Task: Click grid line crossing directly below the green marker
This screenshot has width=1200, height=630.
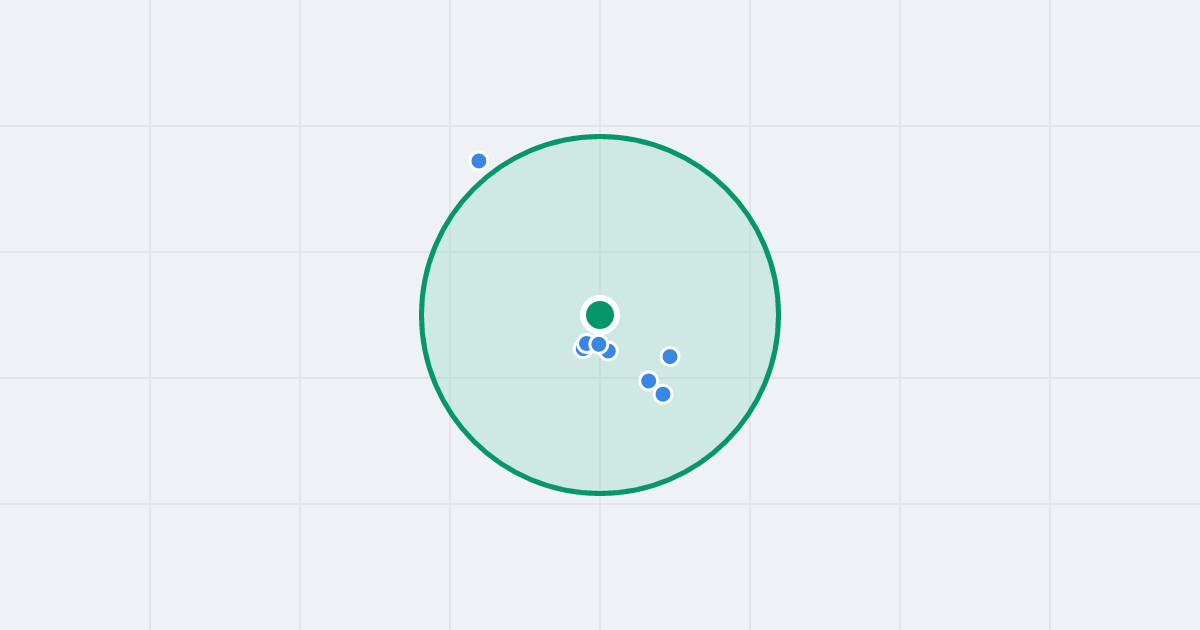Action: coord(600,378)
